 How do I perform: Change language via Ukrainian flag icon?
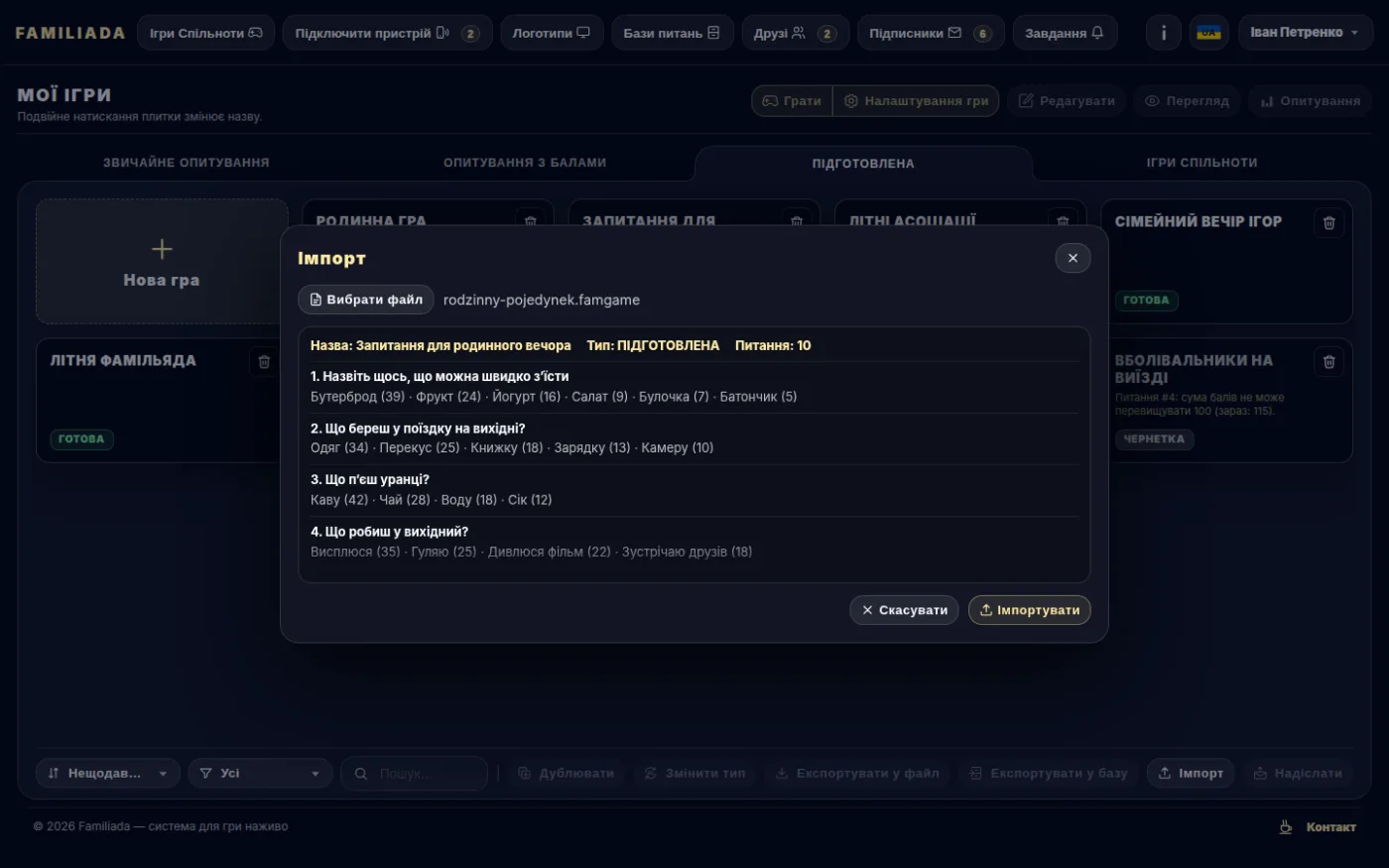[x=1208, y=33]
